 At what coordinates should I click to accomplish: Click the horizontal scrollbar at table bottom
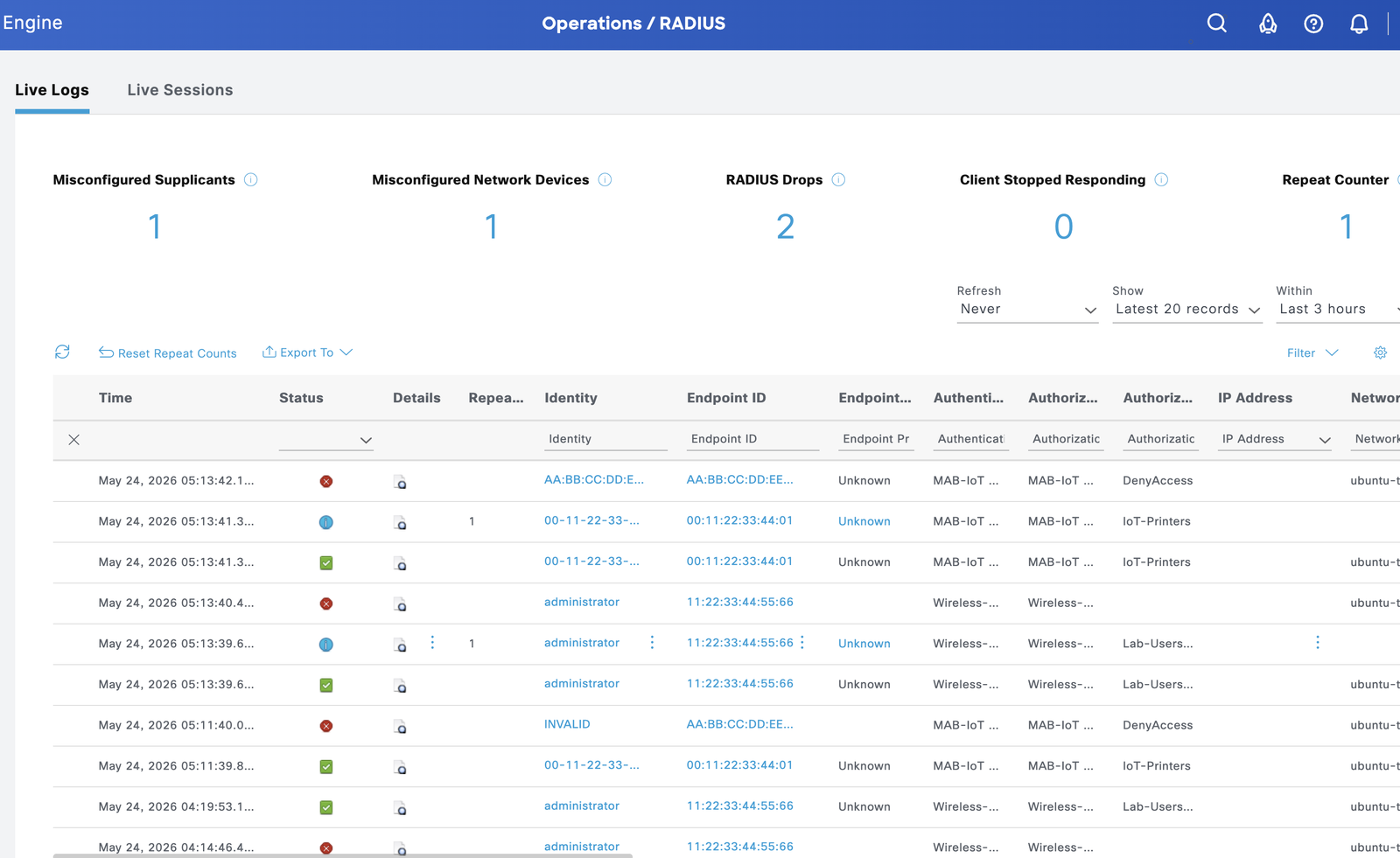tap(342, 855)
